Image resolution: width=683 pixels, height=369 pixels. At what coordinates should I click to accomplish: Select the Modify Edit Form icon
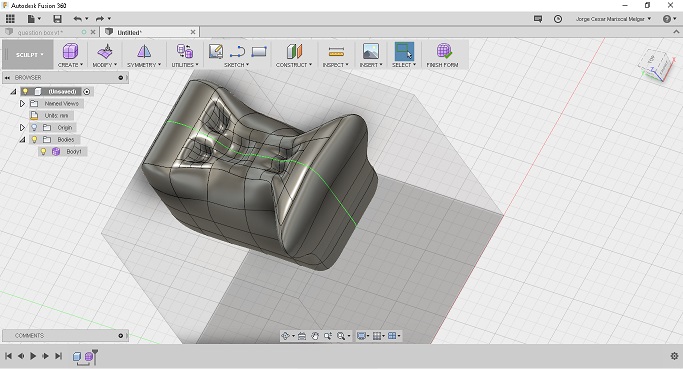(x=105, y=51)
